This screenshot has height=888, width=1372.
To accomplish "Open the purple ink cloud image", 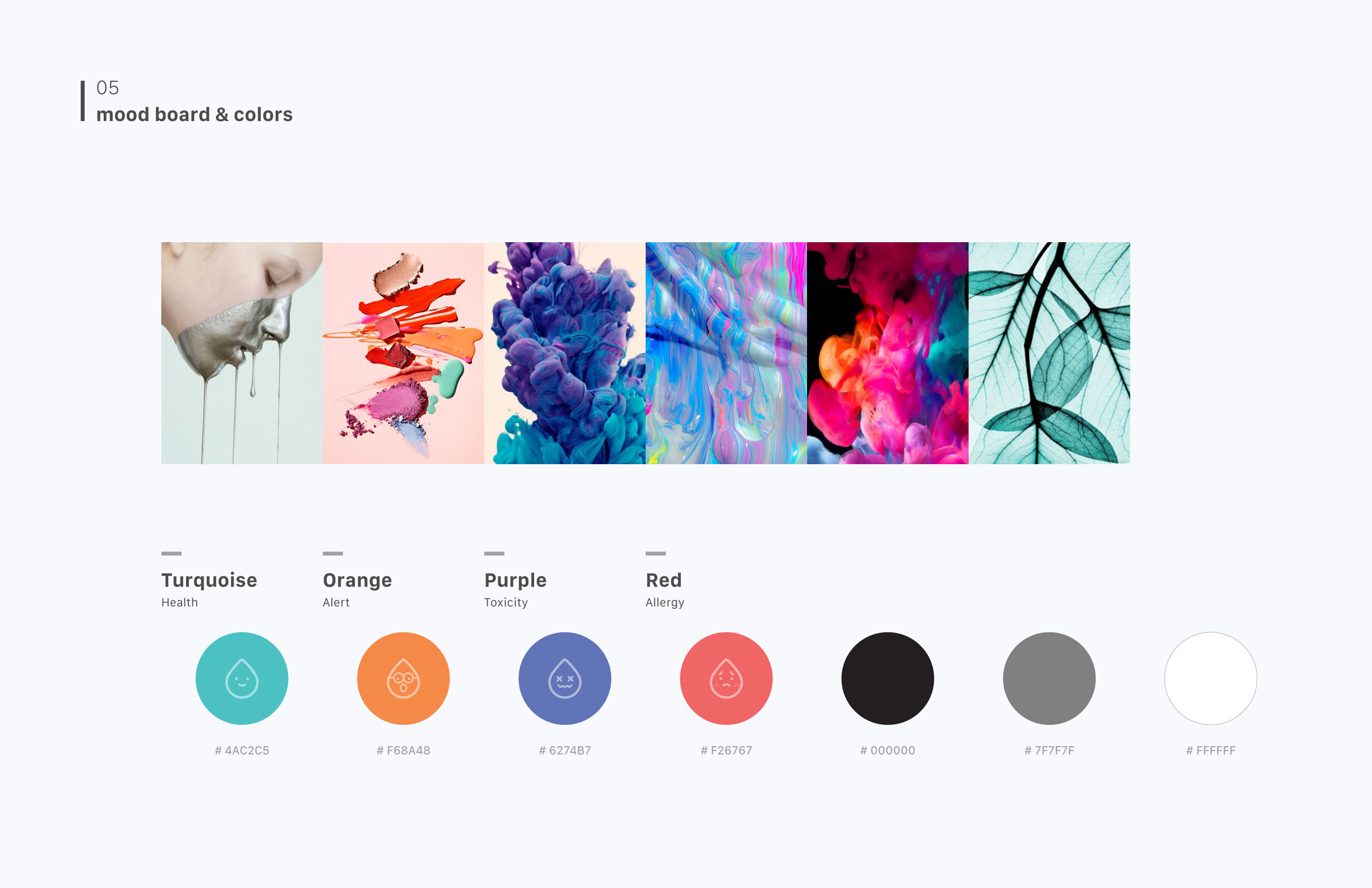I will point(564,353).
